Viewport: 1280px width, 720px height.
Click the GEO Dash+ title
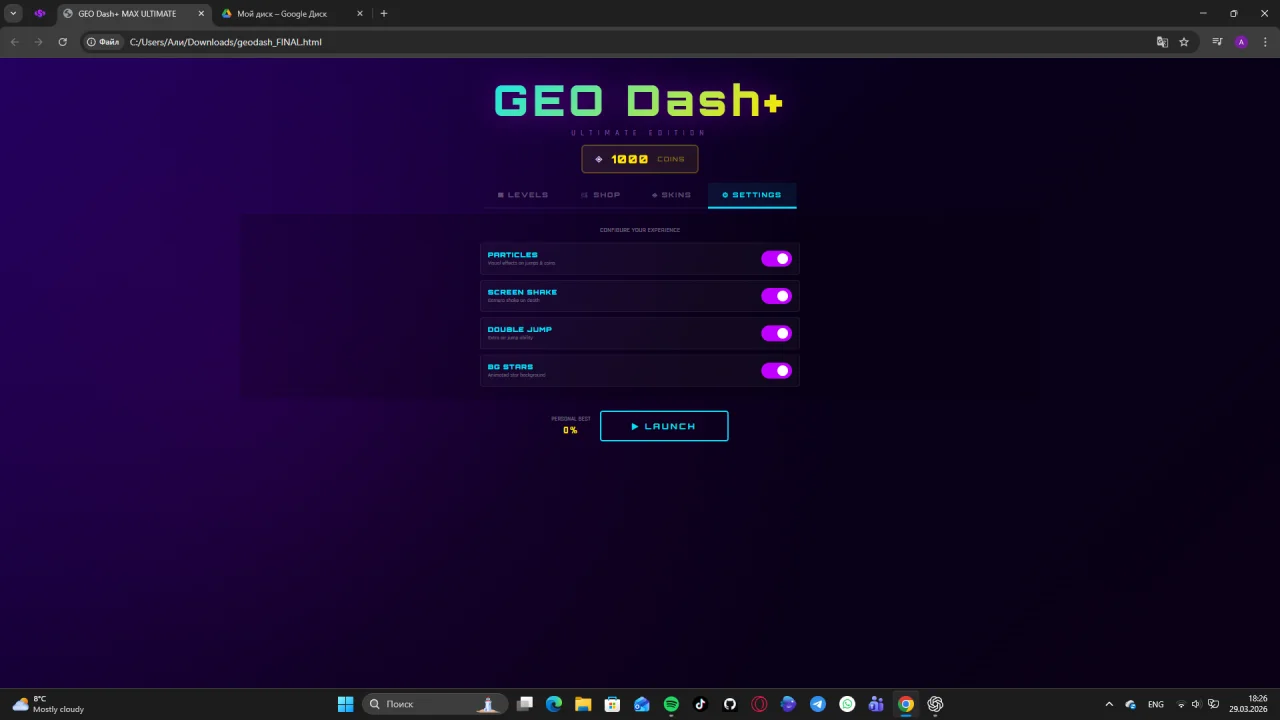pyautogui.click(x=639, y=101)
